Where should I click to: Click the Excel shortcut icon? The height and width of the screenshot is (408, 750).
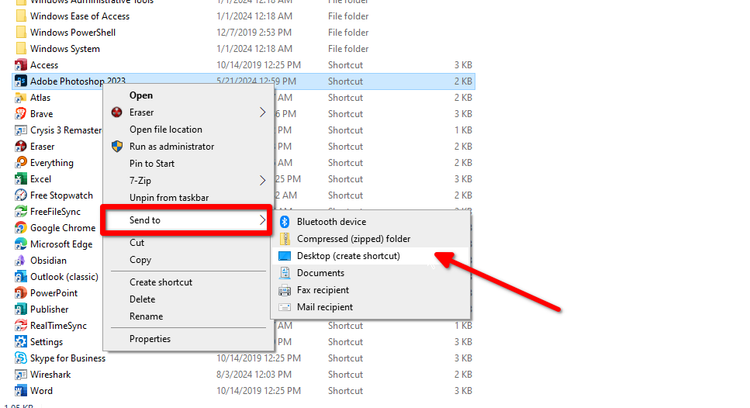tap(21, 179)
